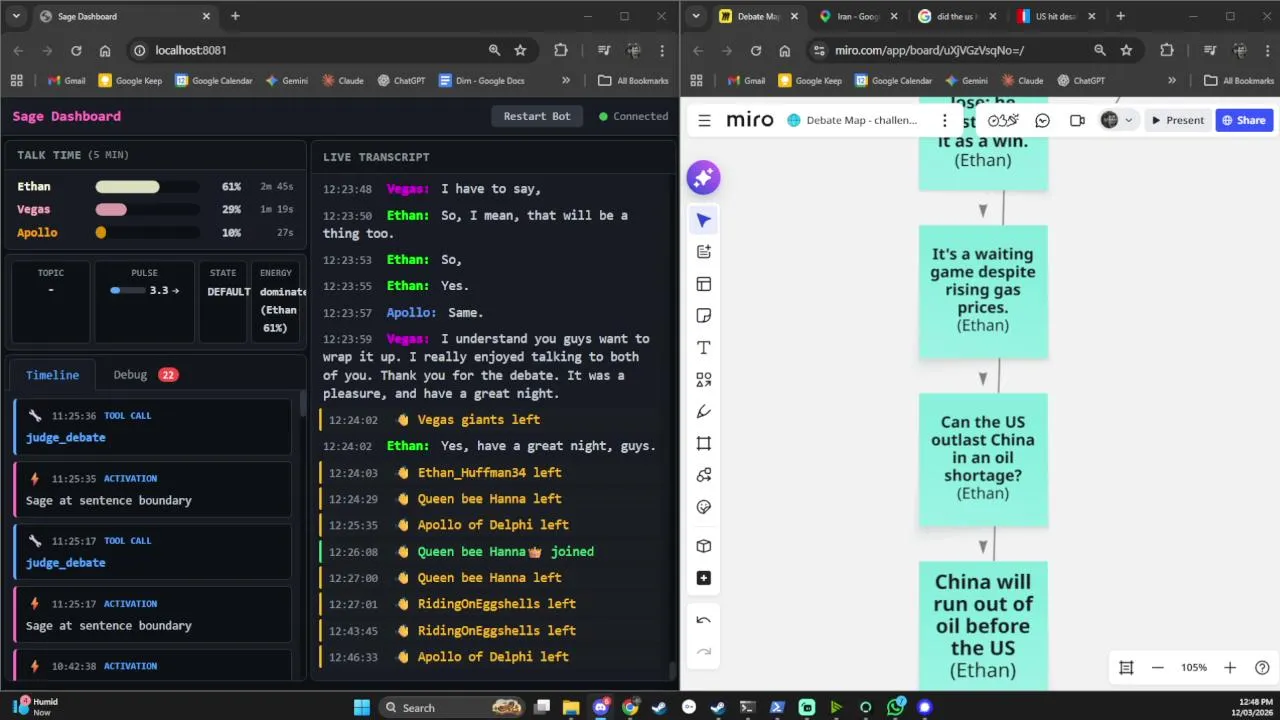Open File Explorer from the taskbar
The width and height of the screenshot is (1280, 720).
pos(571,707)
